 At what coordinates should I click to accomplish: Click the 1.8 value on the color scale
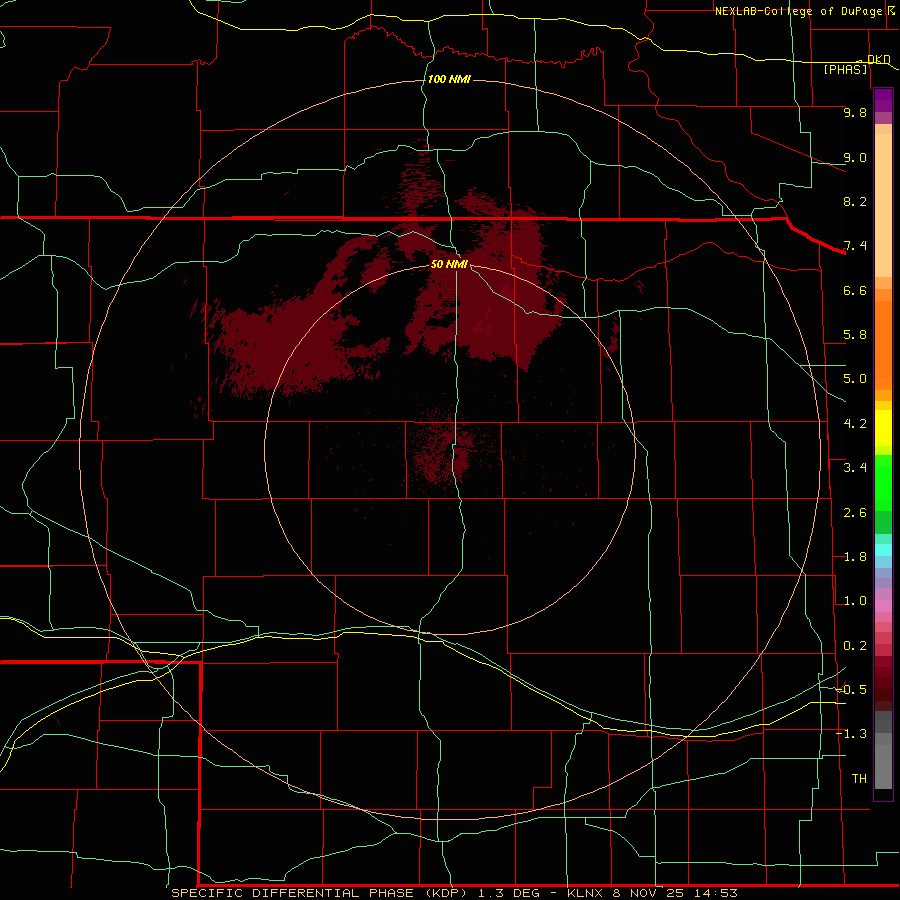855,557
